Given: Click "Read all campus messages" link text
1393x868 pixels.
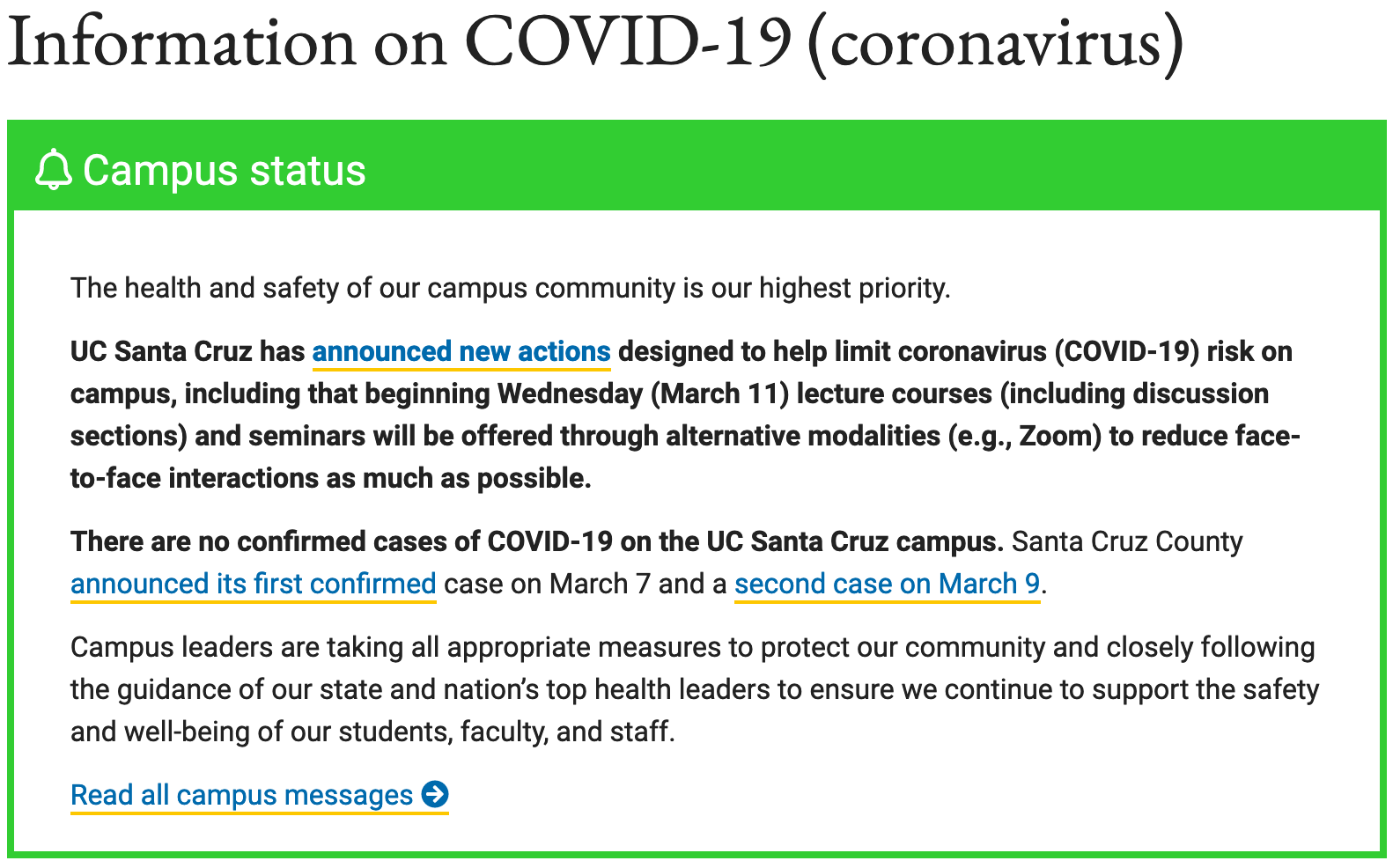Looking at the screenshot, I should click(x=241, y=795).
